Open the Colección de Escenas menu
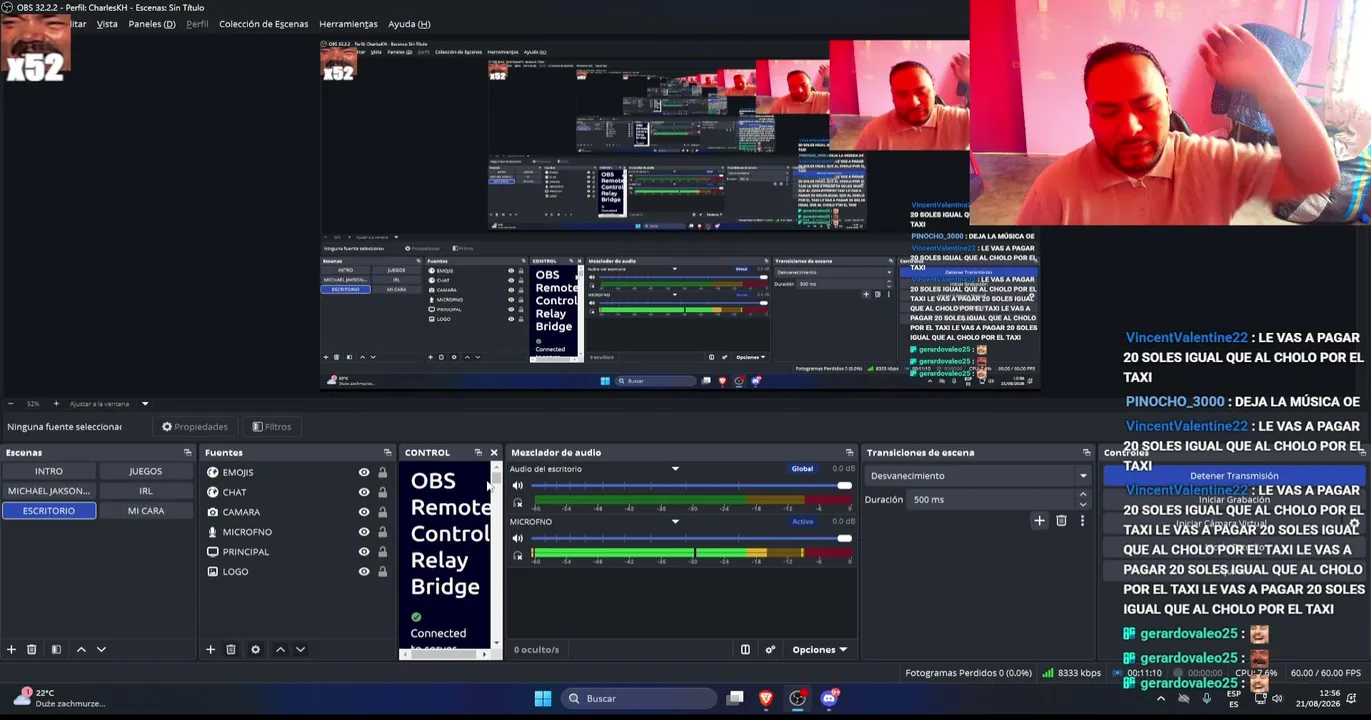The height and width of the screenshot is (720, 1371). pyautogui.click(x=264, y=24)
